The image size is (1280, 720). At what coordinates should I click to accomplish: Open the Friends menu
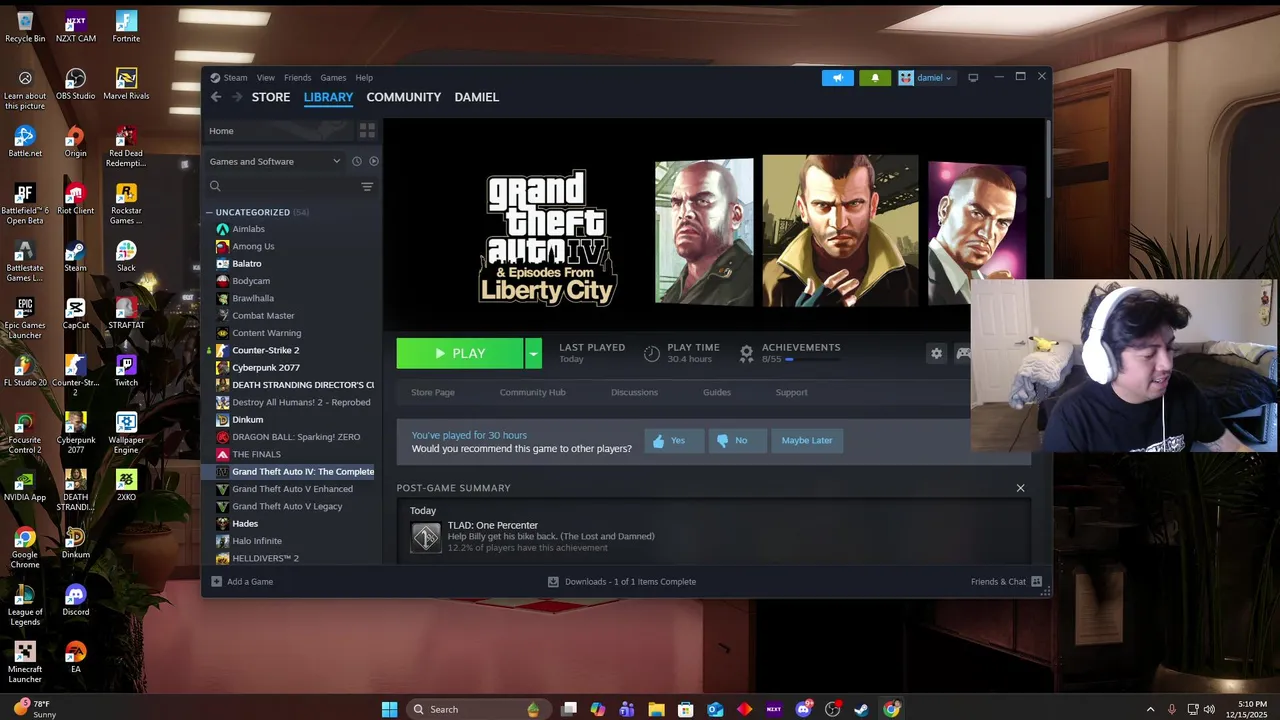(x=297, y=78)
